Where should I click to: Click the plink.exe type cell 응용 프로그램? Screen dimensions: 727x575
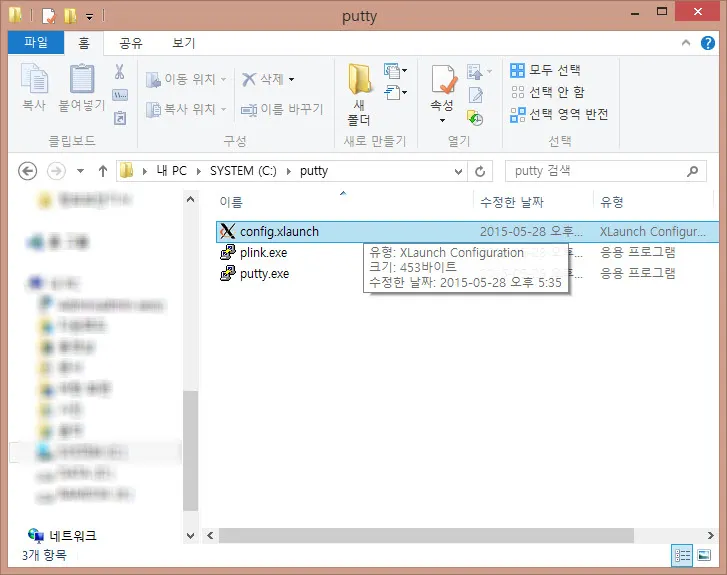tap(638, 252)
